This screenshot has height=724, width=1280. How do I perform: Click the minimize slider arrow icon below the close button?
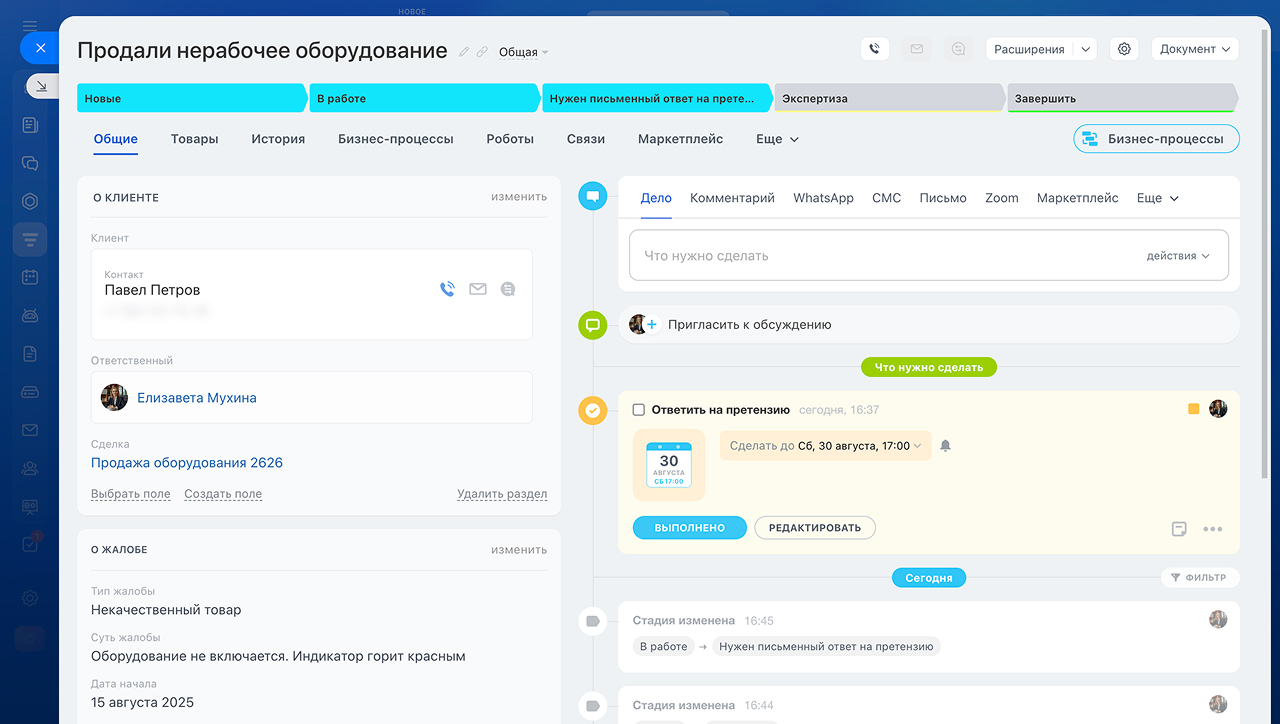pos(42,87)
